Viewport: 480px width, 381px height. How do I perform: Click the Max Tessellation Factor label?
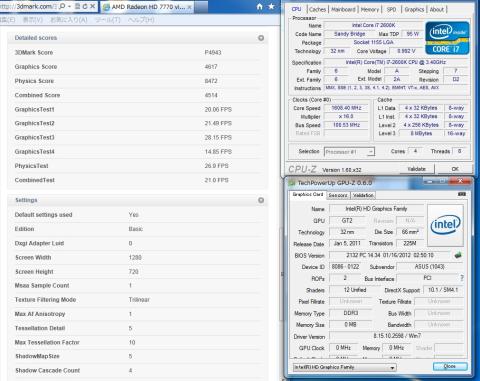pyautogui.click(x=47, y=342)
